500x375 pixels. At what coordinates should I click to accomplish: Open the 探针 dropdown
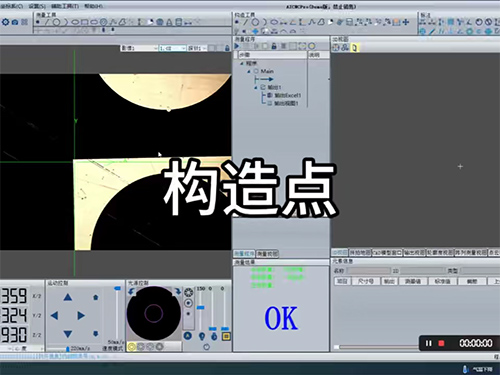tap(197, 48)
